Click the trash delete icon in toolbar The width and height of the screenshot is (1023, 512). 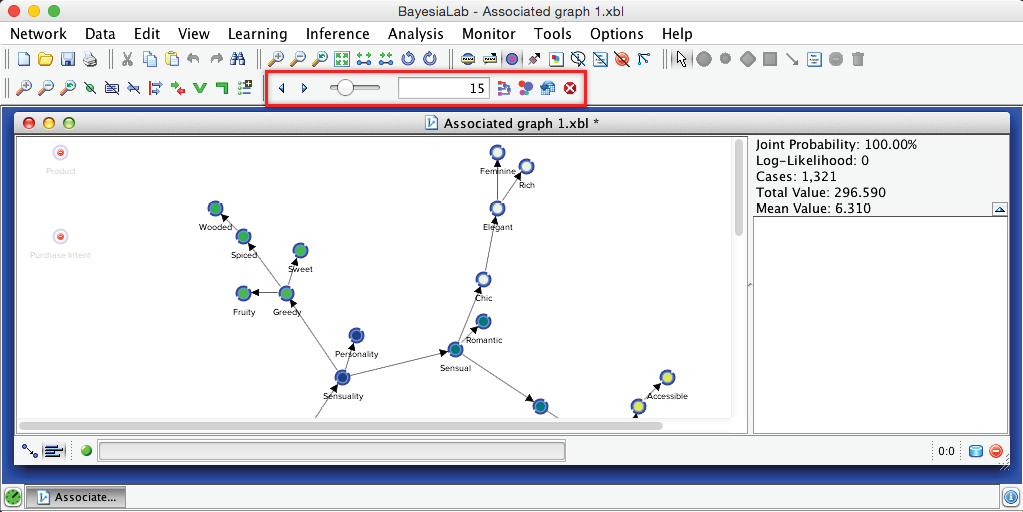[858, 59]
